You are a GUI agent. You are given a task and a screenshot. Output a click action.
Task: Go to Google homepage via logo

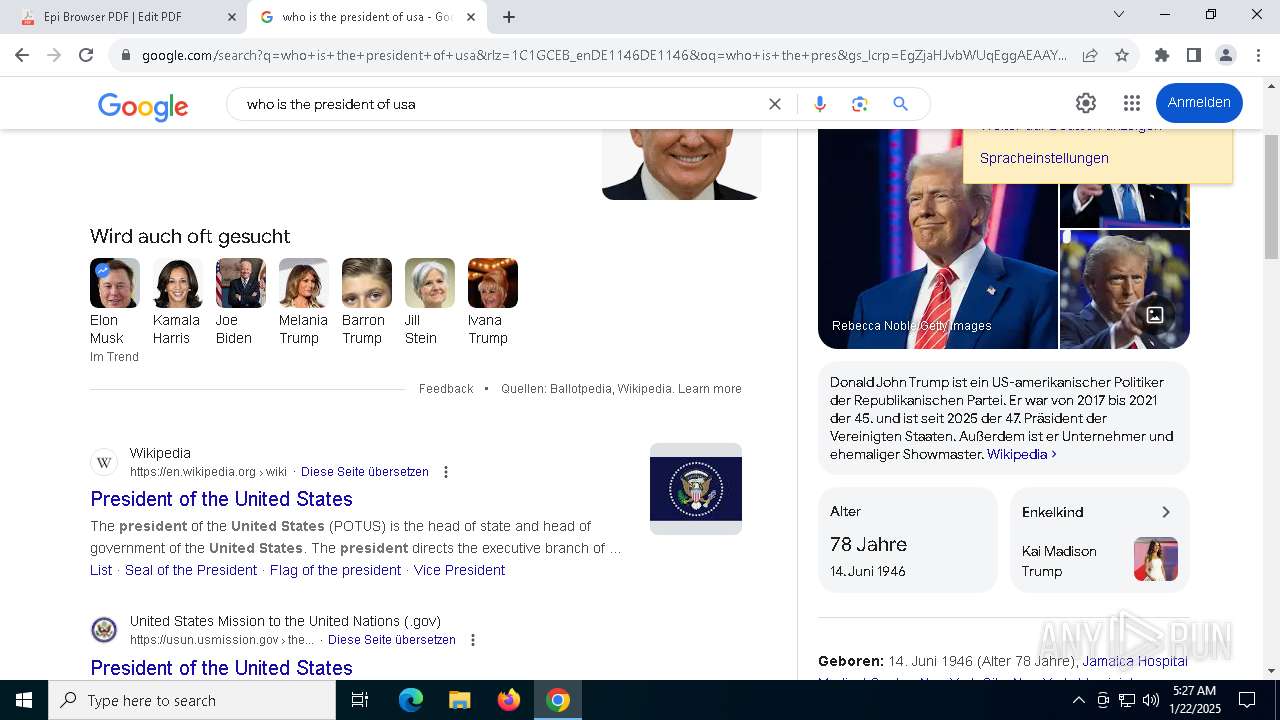click(x=143, y=106)
